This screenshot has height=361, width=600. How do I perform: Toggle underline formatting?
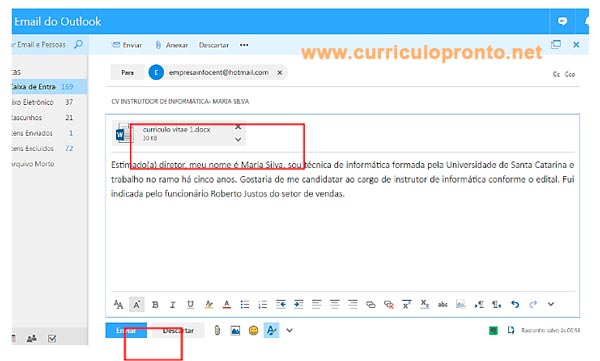pyautogui.click(x=190, y=304)
